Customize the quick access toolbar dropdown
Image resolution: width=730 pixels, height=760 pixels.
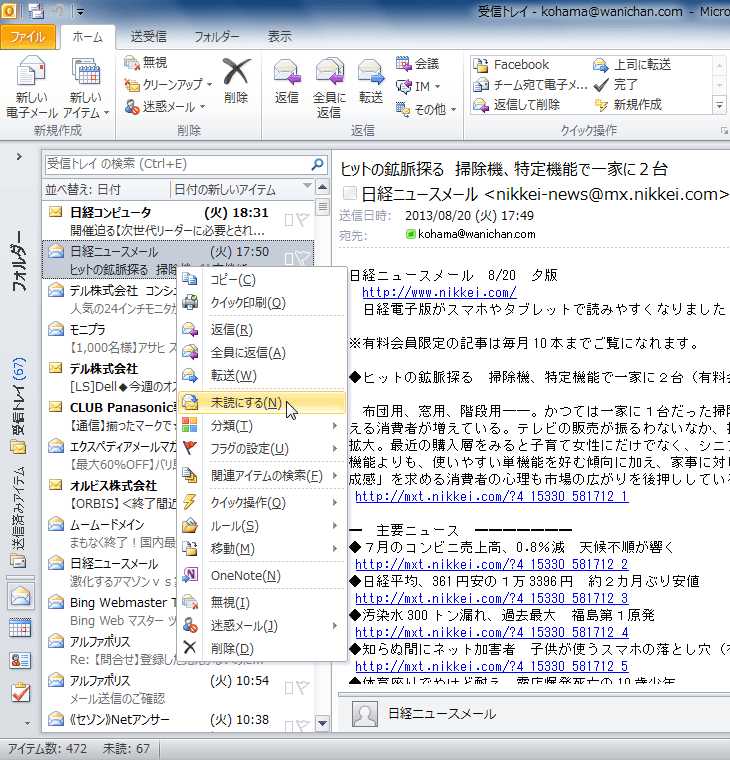click(x=80, y=11)
